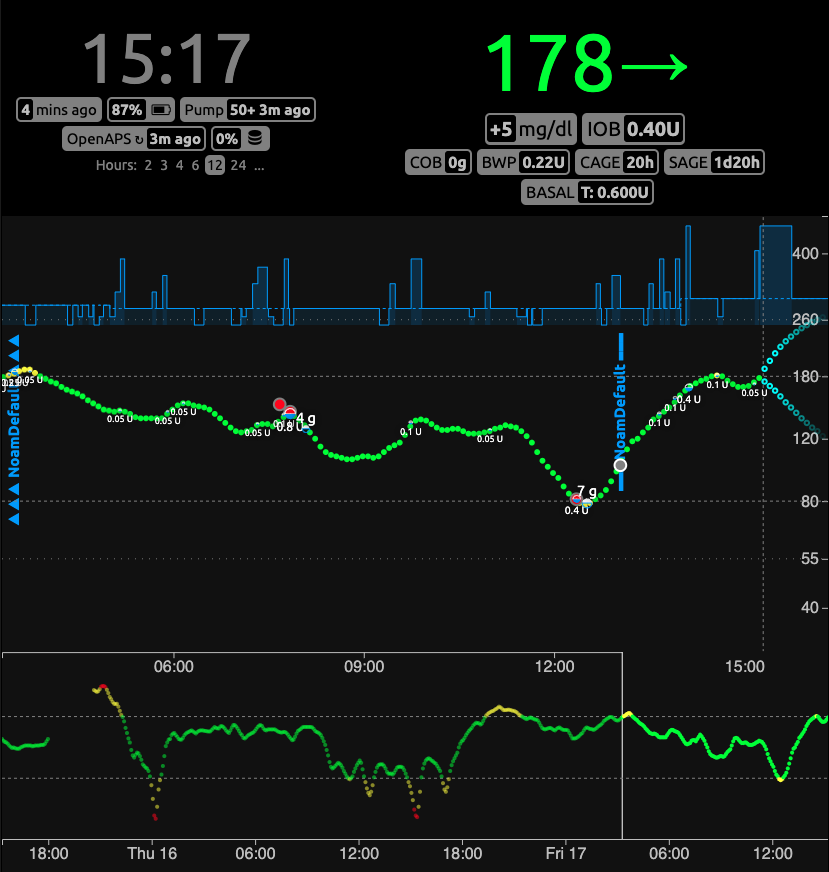829x872 pixels.
Task: Select the 4 hours view option
Action: click(x=179, y=166)
